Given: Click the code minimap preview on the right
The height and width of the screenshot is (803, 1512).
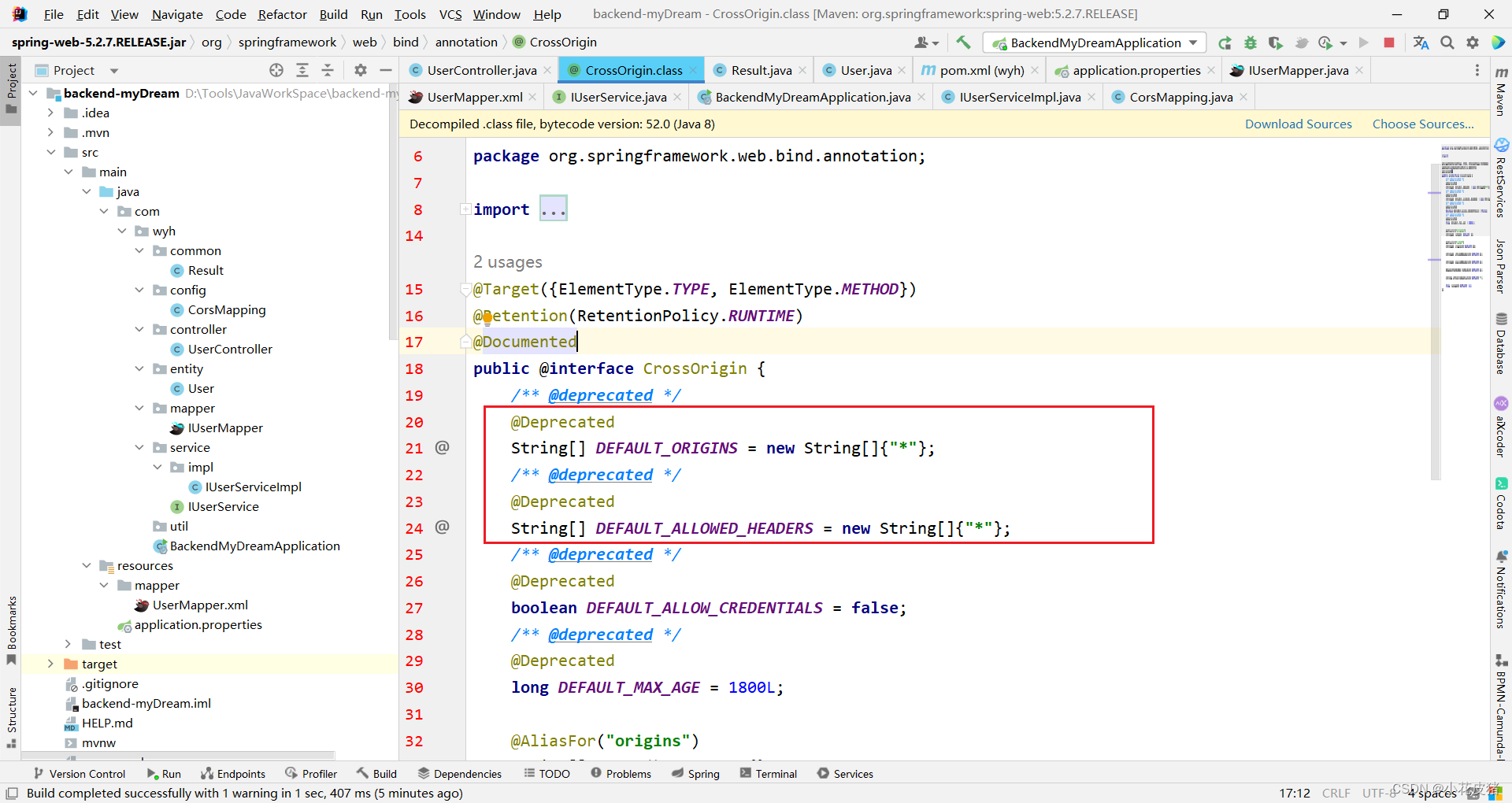Looking at the screenshot, I should (1465, 218).
